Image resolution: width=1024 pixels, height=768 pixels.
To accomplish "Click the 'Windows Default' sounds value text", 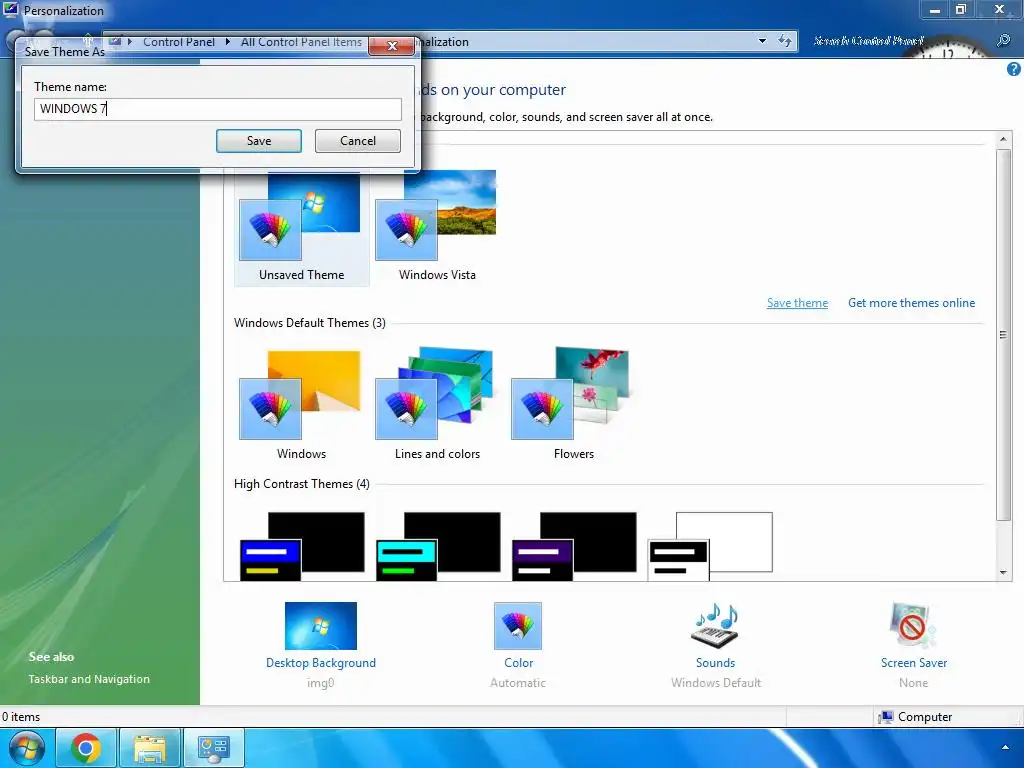I will pyautogui.click(x=716, y=683).
